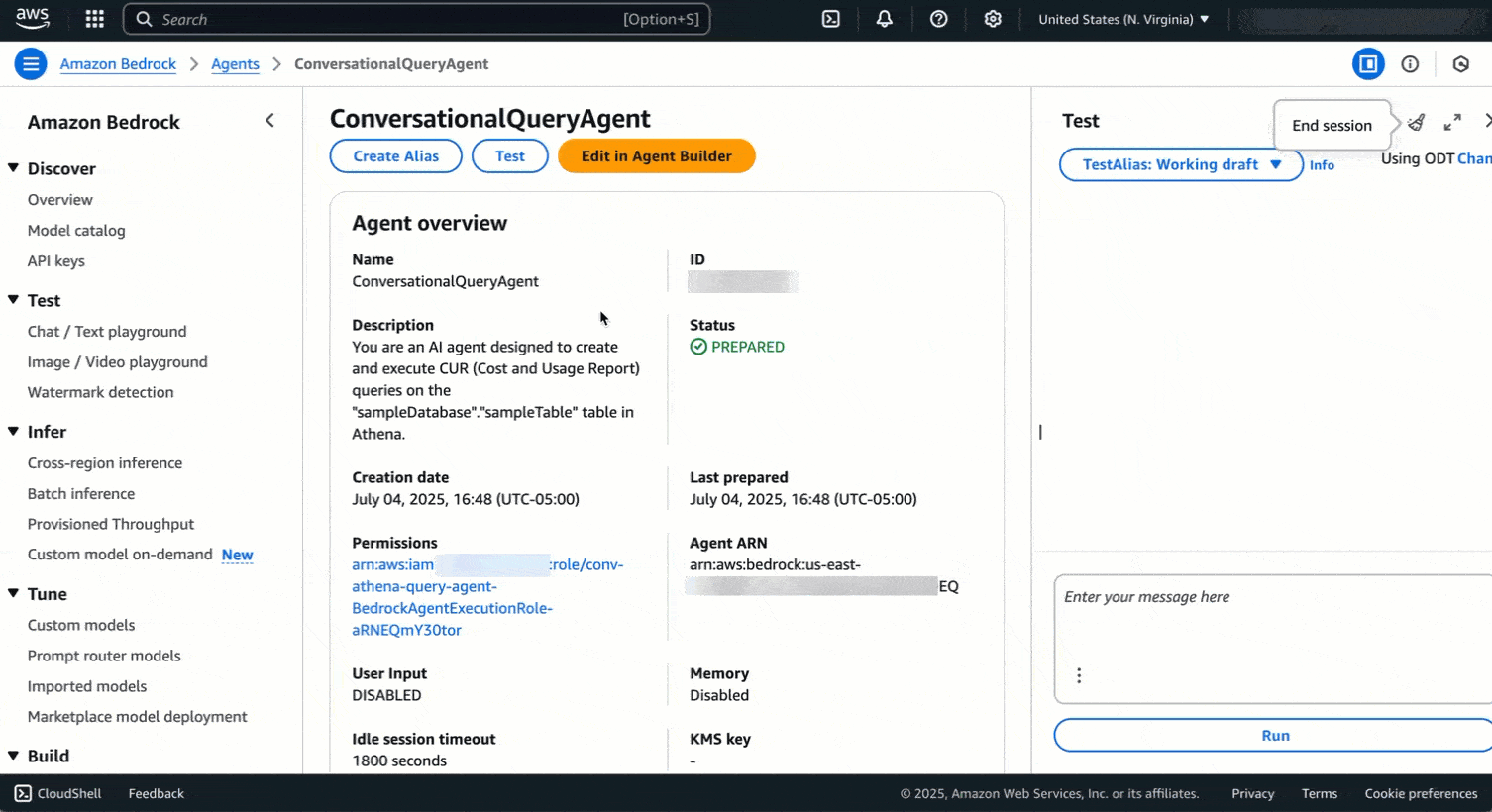Click the PREPARED status text
This screenshot has width=1492, height=812.
point(748,347)
